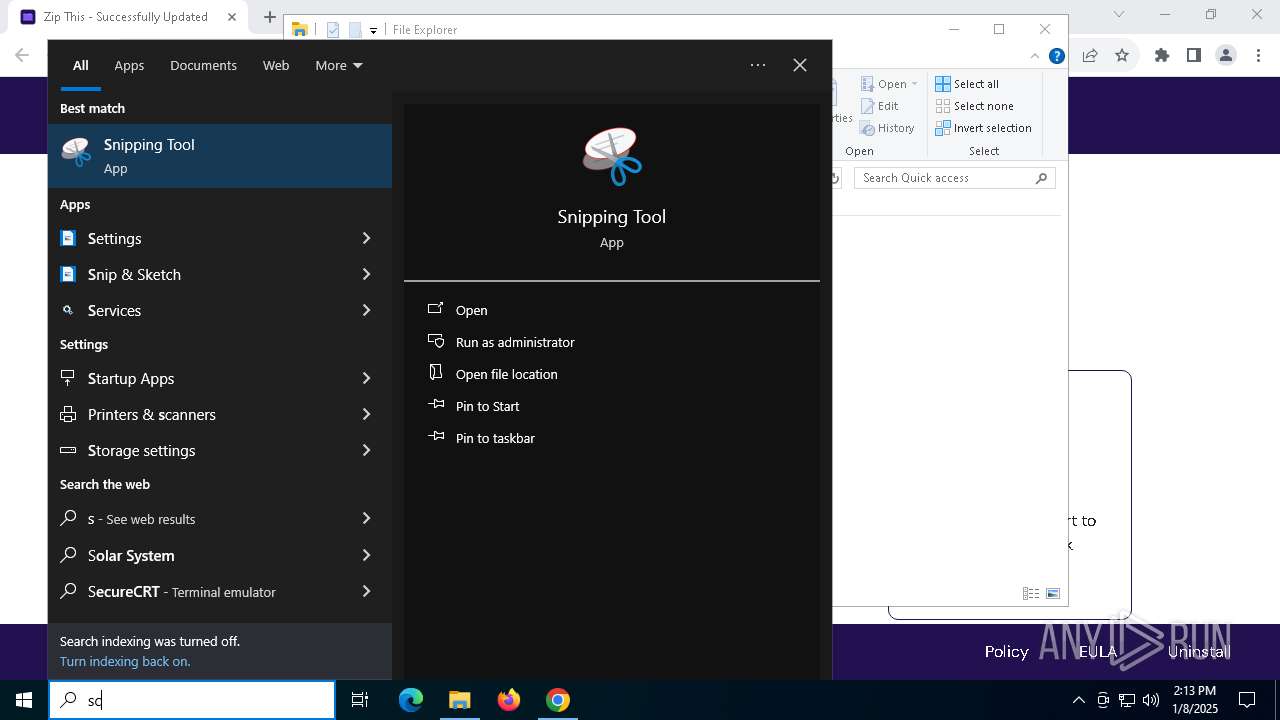
Task: Click Open in Snipping Tool actions
Action: [x=472, y=310]
